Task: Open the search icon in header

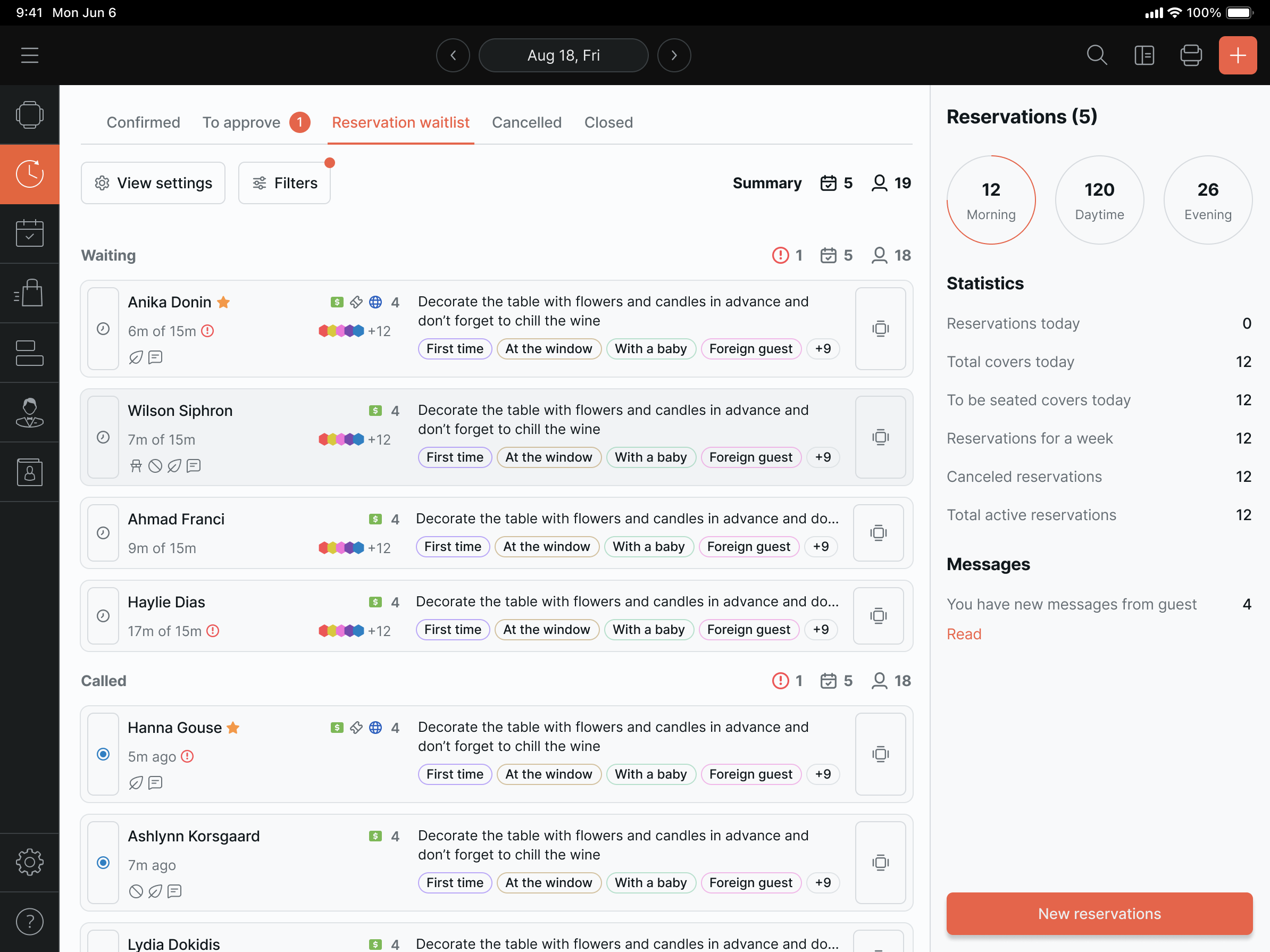Action: tap(1097, 55)
